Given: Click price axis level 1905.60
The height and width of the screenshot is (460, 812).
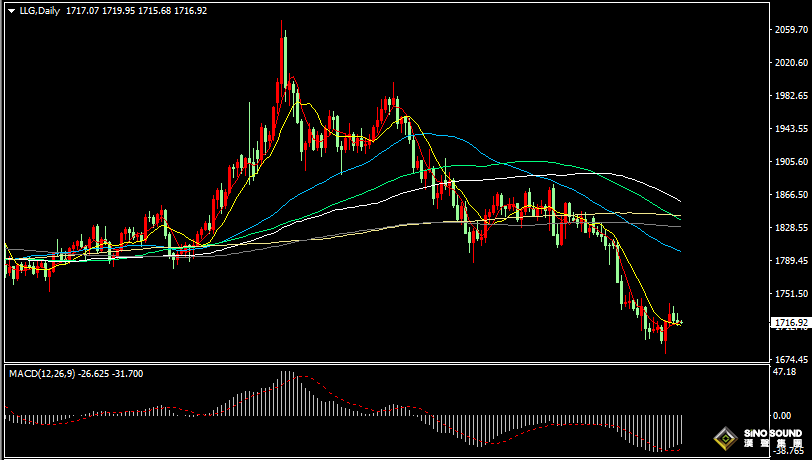Looking at the screenshot, I should pyautogui.click(x=791, y=162).
